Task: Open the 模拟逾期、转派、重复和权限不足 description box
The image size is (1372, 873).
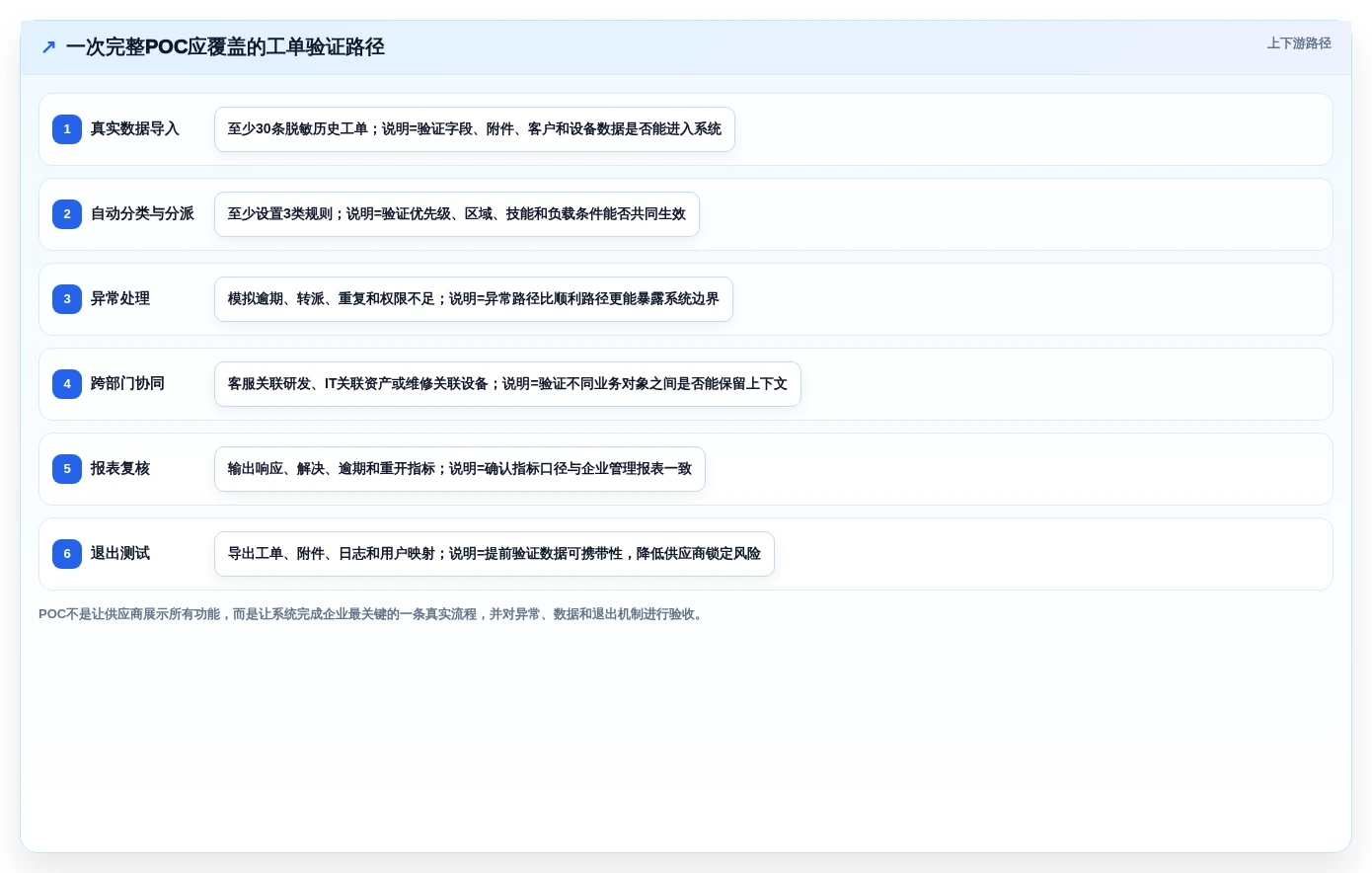Action: tap(474, 299)
